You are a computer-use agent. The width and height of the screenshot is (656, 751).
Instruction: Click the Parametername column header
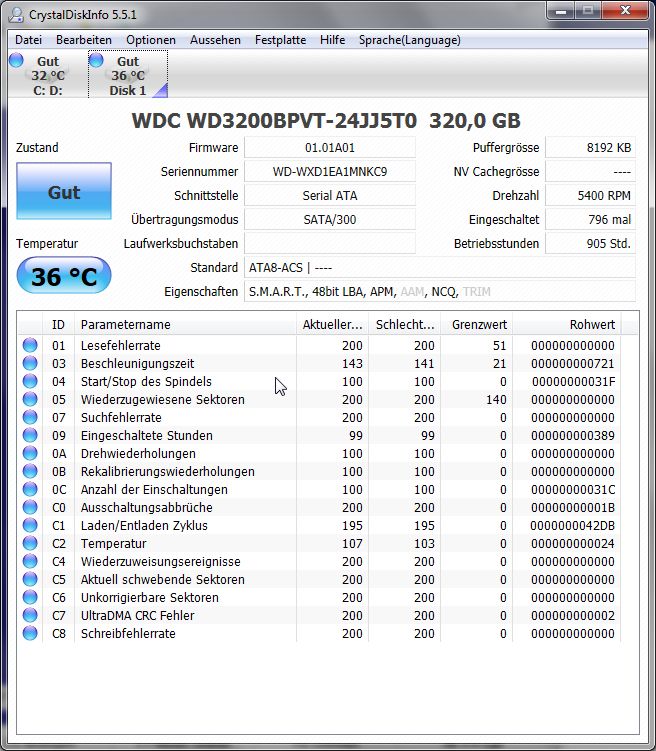(185, 324)
